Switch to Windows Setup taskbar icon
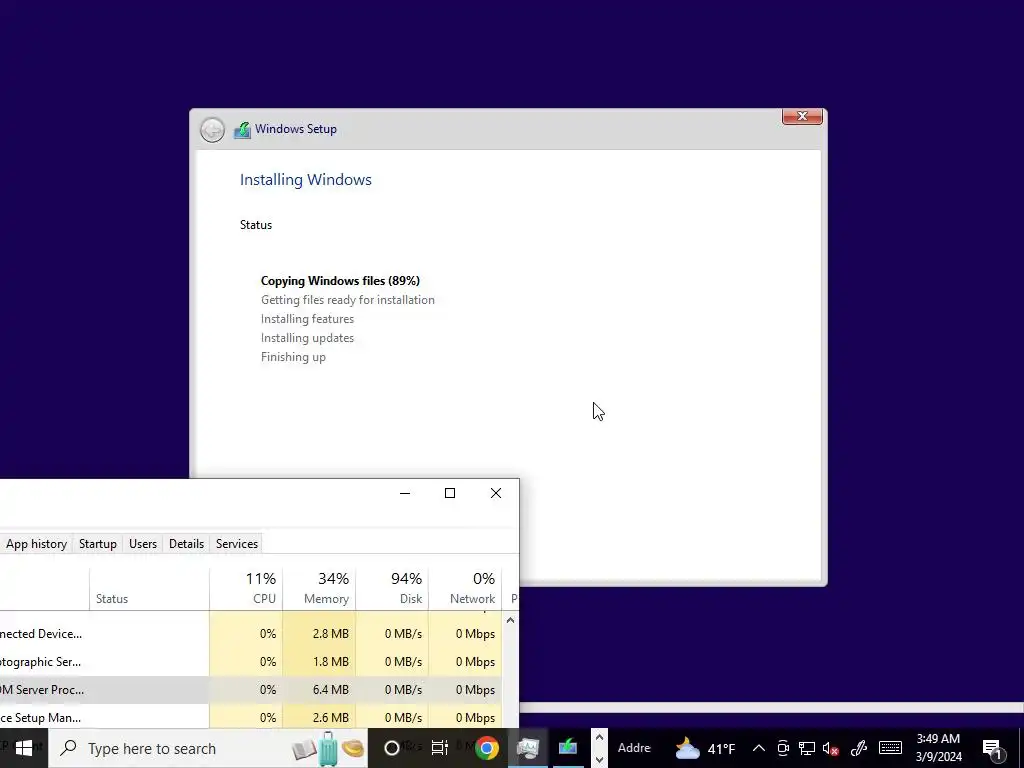 568,748
